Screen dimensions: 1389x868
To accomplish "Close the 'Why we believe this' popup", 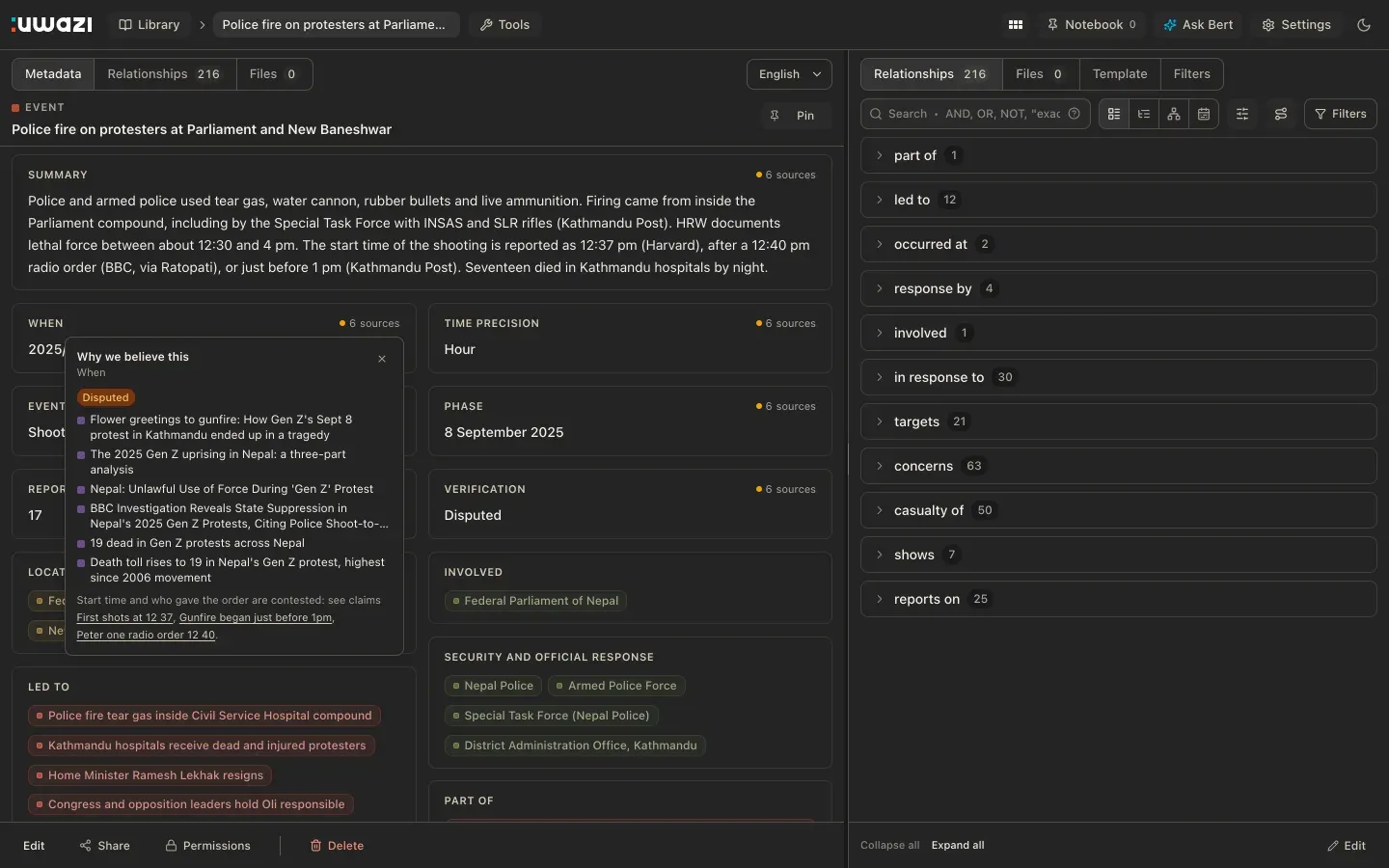I will coord(382,359).
